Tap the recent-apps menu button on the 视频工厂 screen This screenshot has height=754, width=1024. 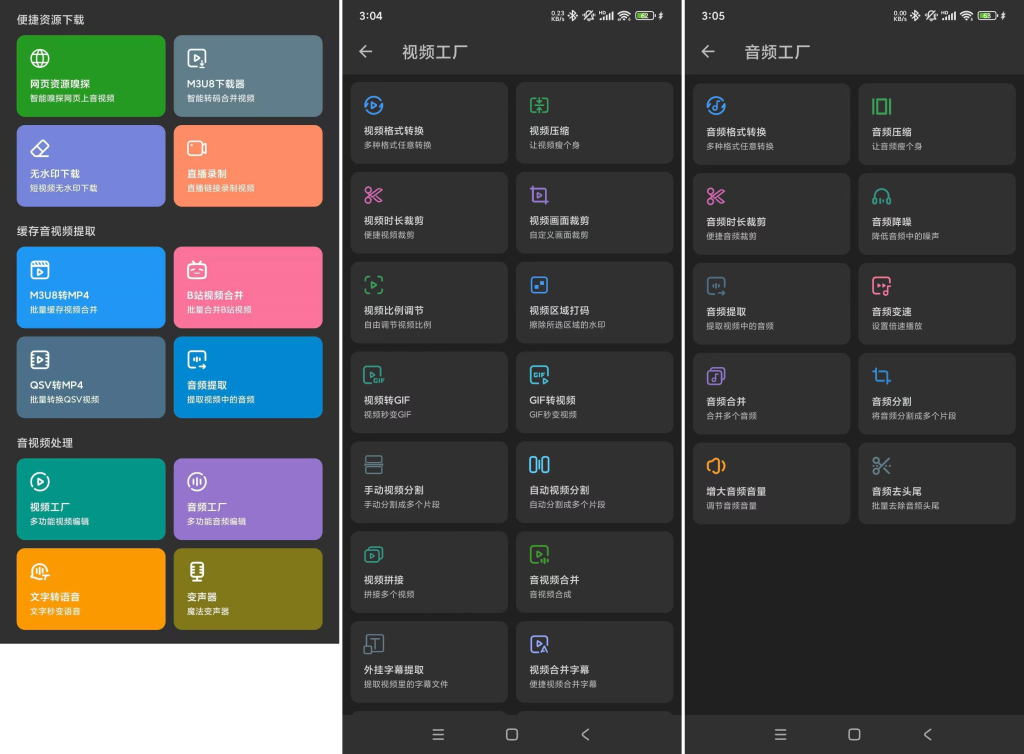(438, 734)
